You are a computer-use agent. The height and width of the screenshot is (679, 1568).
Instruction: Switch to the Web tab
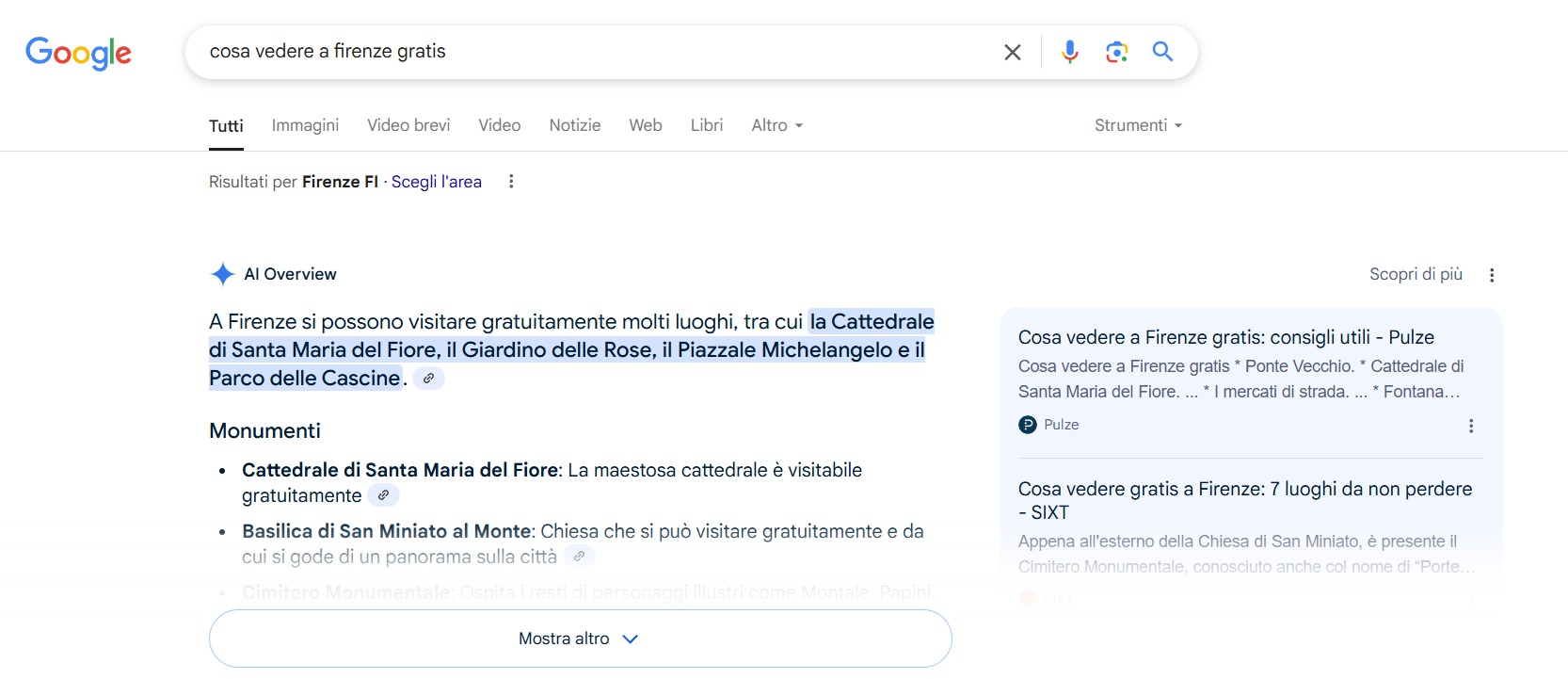(x=646, y=125)
